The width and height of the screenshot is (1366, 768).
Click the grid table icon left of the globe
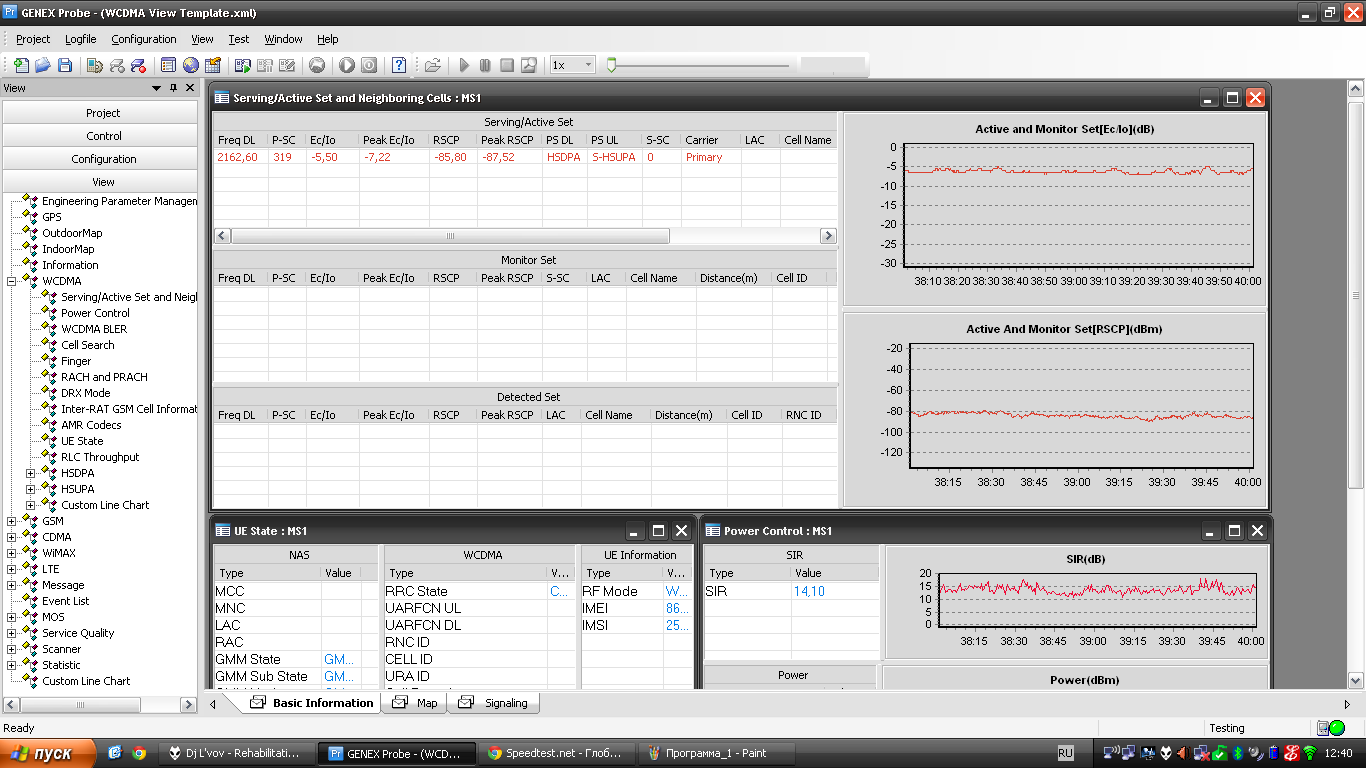click(168, 65)
